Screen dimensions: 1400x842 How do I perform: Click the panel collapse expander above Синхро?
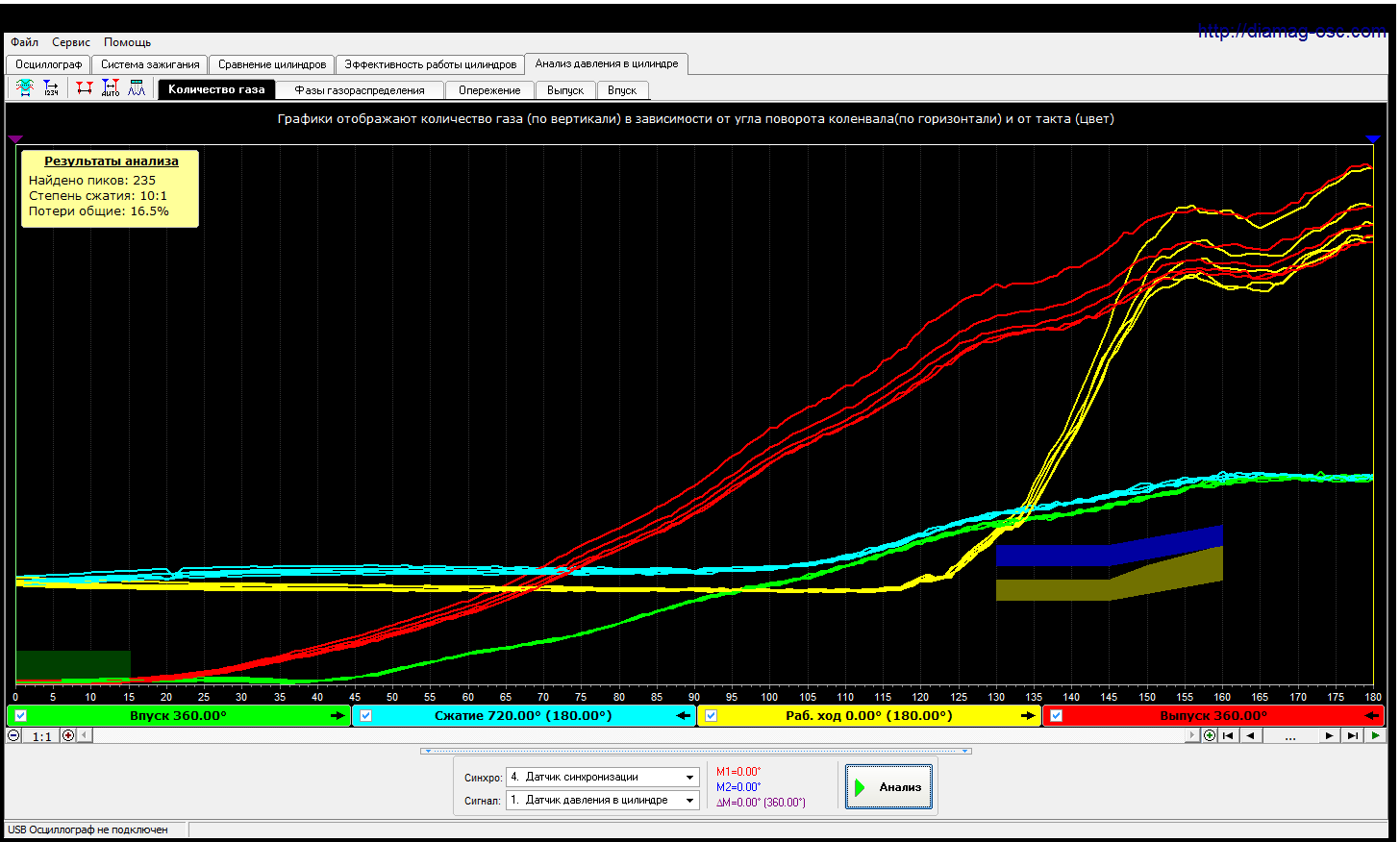coord(696,752)
